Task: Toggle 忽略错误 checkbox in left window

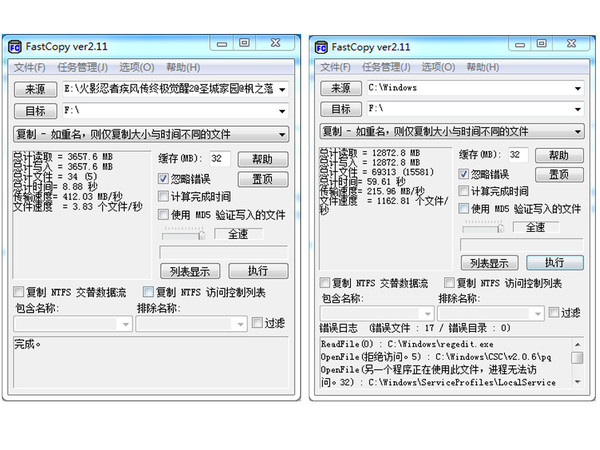Action: click(163, 179)
